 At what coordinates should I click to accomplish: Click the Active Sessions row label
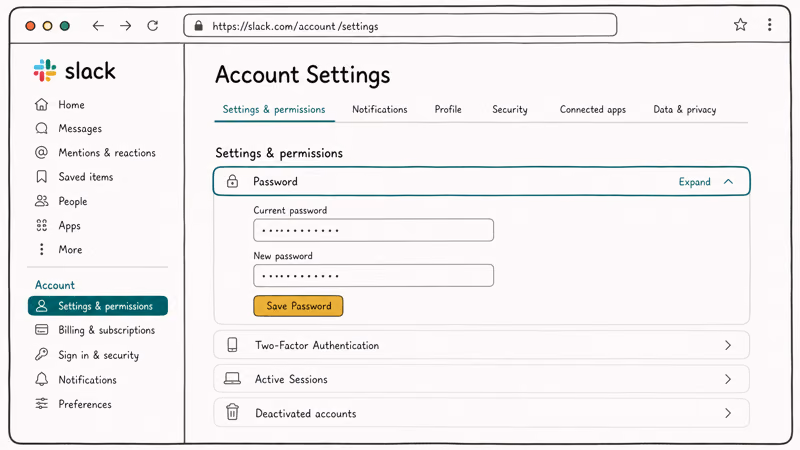(x=291, y=379)
